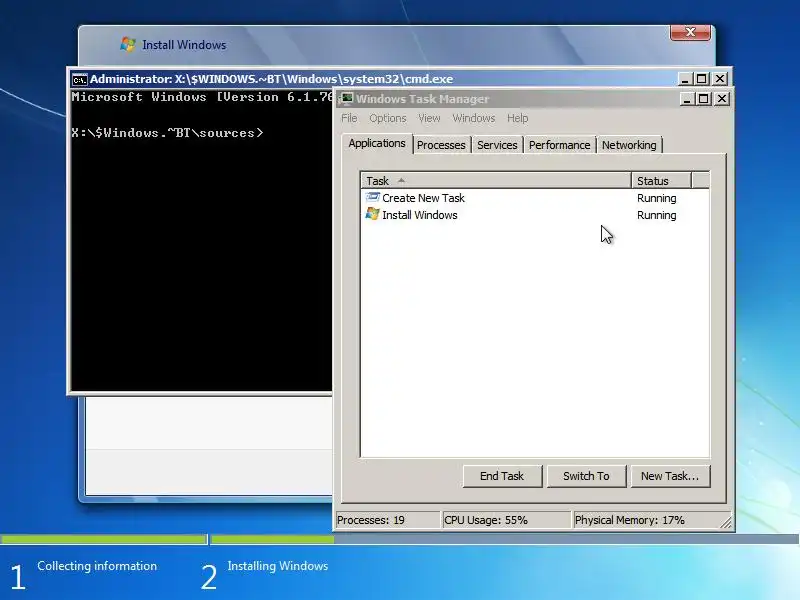Click the command prompt line X:\$Windows.~BT\sources>
This screenshot has height=600, width=800.
coord(167,133)
